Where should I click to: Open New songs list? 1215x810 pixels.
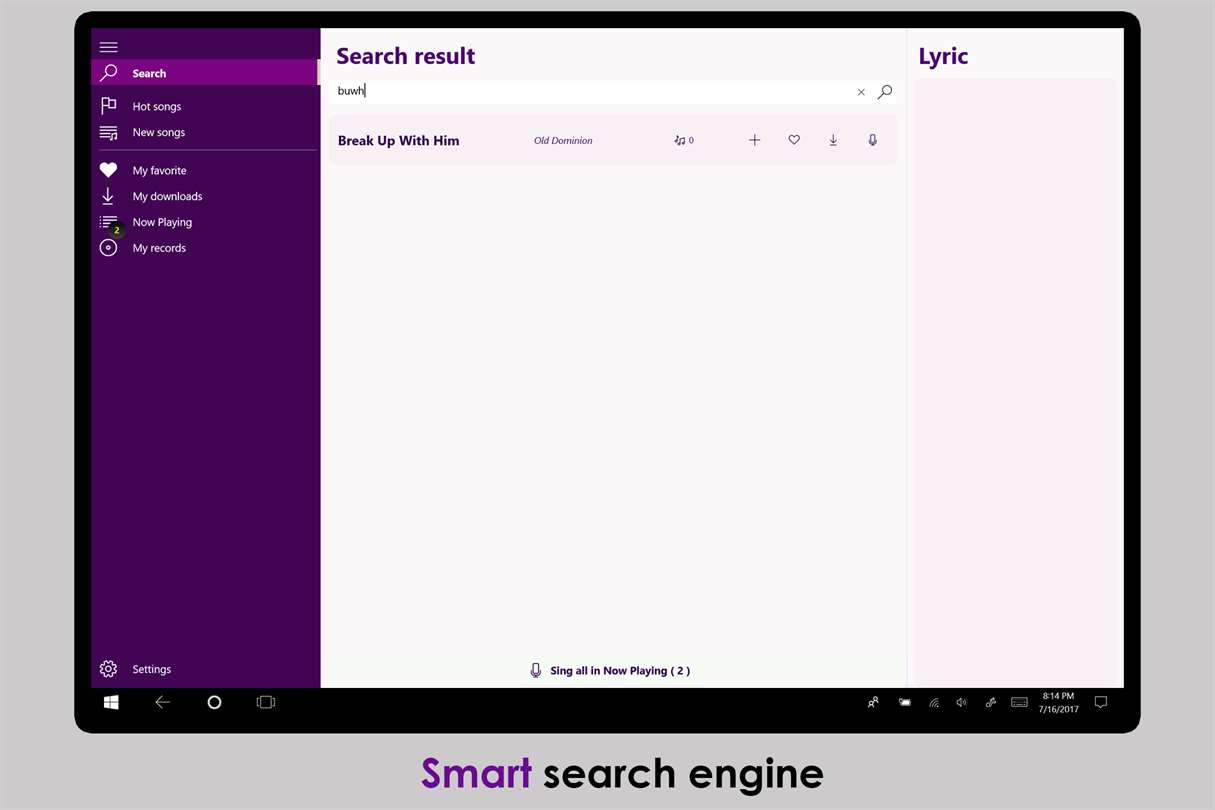(205, 132)
